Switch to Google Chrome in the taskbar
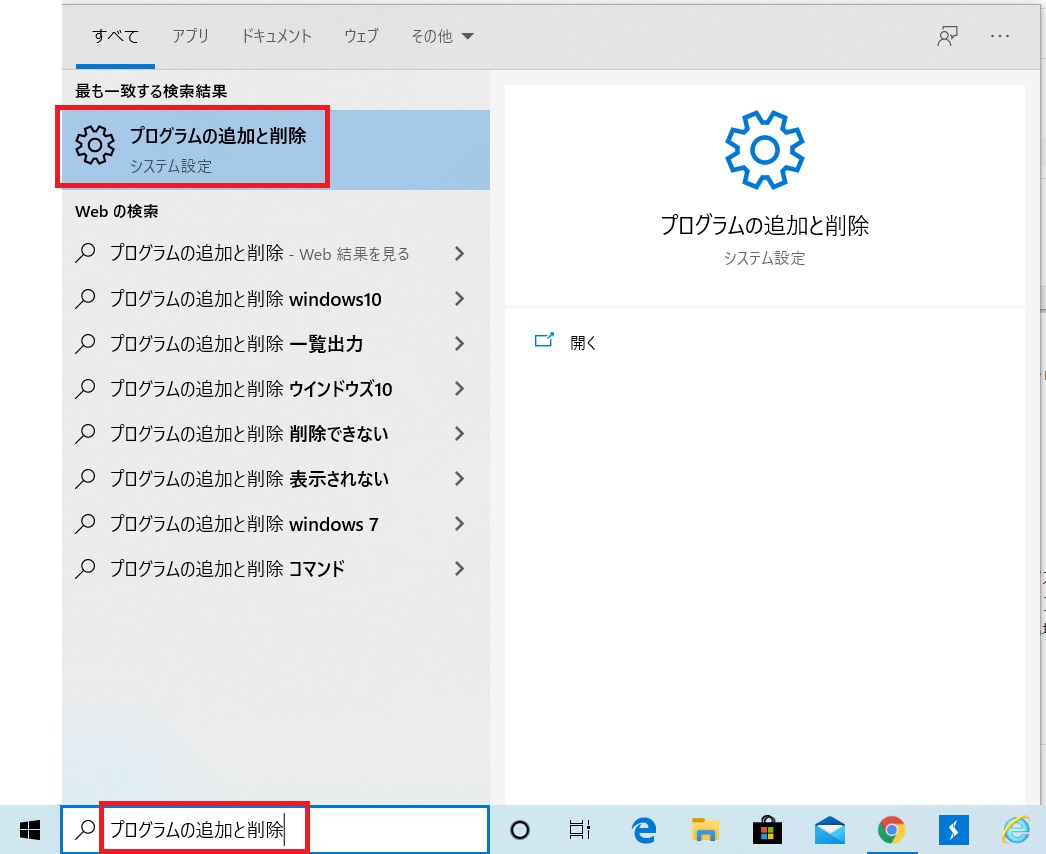Screen dimensions: 1046x854 pos(891,830)
